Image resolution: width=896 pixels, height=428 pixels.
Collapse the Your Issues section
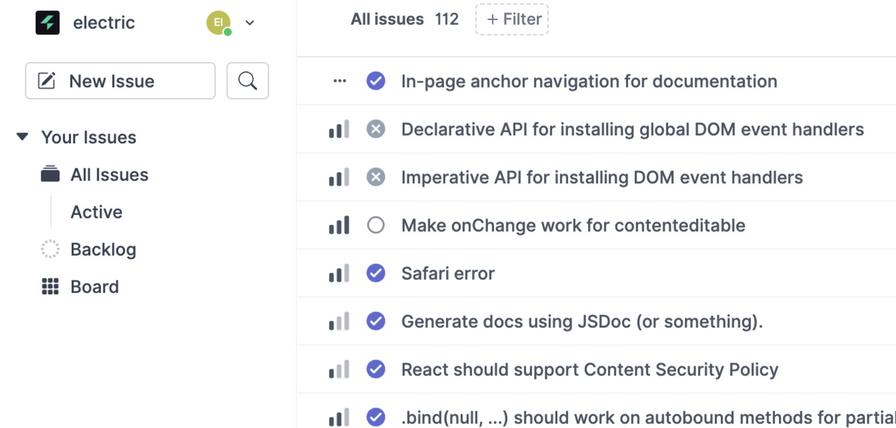pyautogui.click(x=22, y=137)
